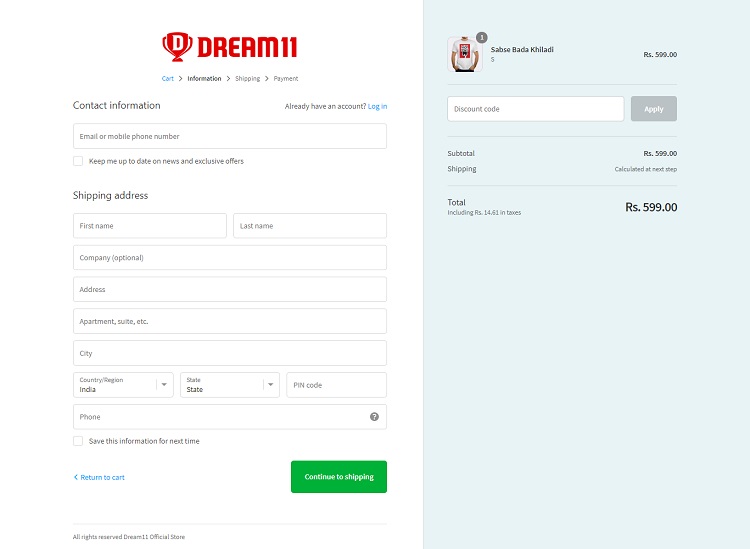The image size is (750, 549).
Task: Focus the City field
Action: tap(230, 353)
